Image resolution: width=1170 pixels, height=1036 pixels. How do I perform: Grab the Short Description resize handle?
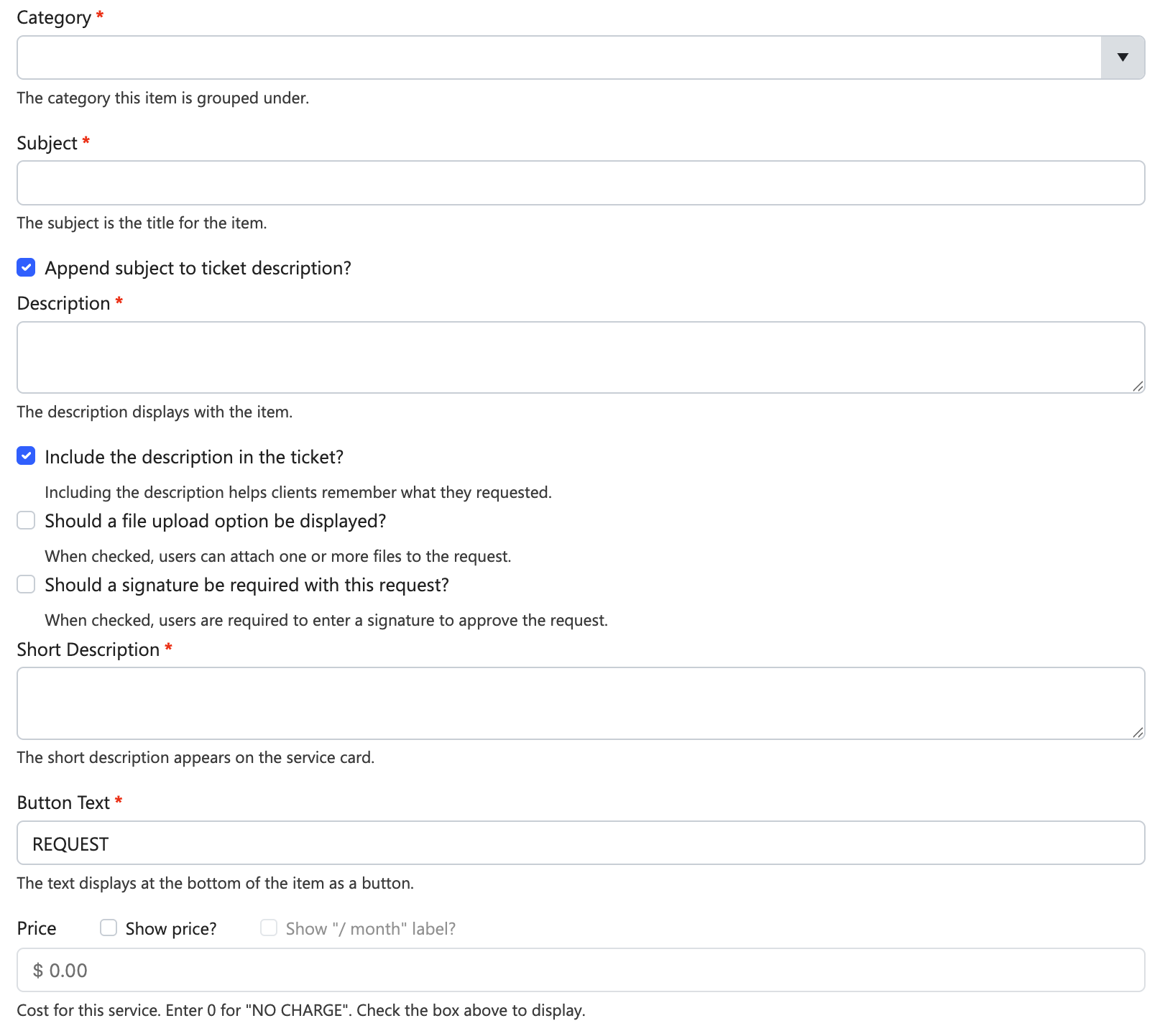click(x=1138, y=733)
